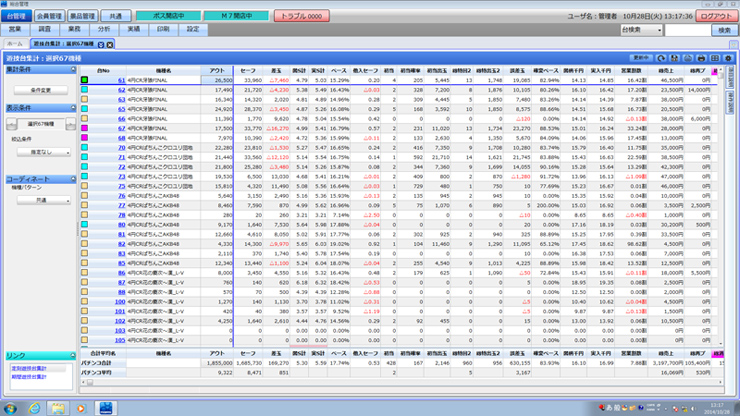
Task: Switch to 台管理 main tab
Action: pos(16,16)
